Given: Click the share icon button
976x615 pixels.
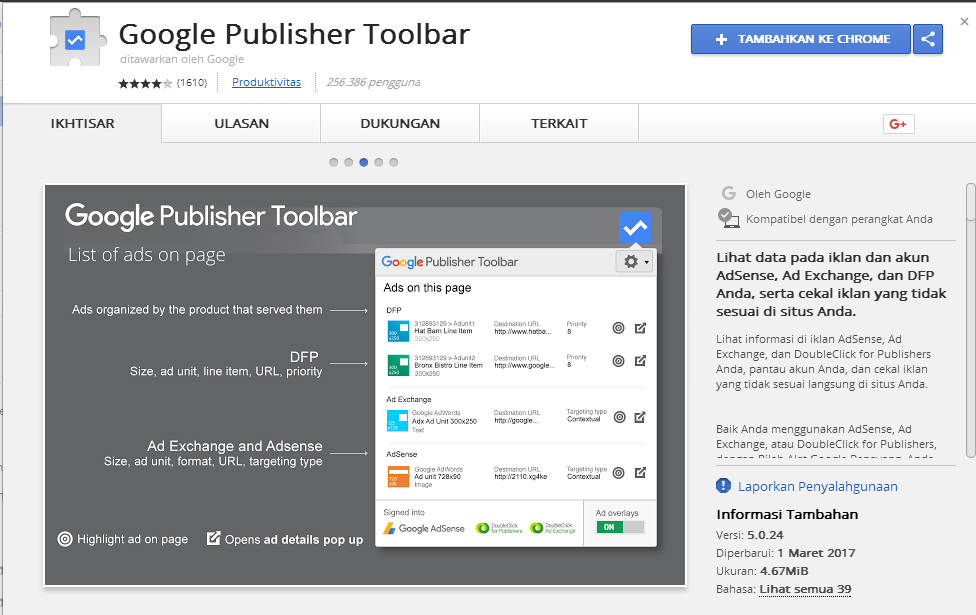Looking at the screenshot, I should [x=928, y=39].
